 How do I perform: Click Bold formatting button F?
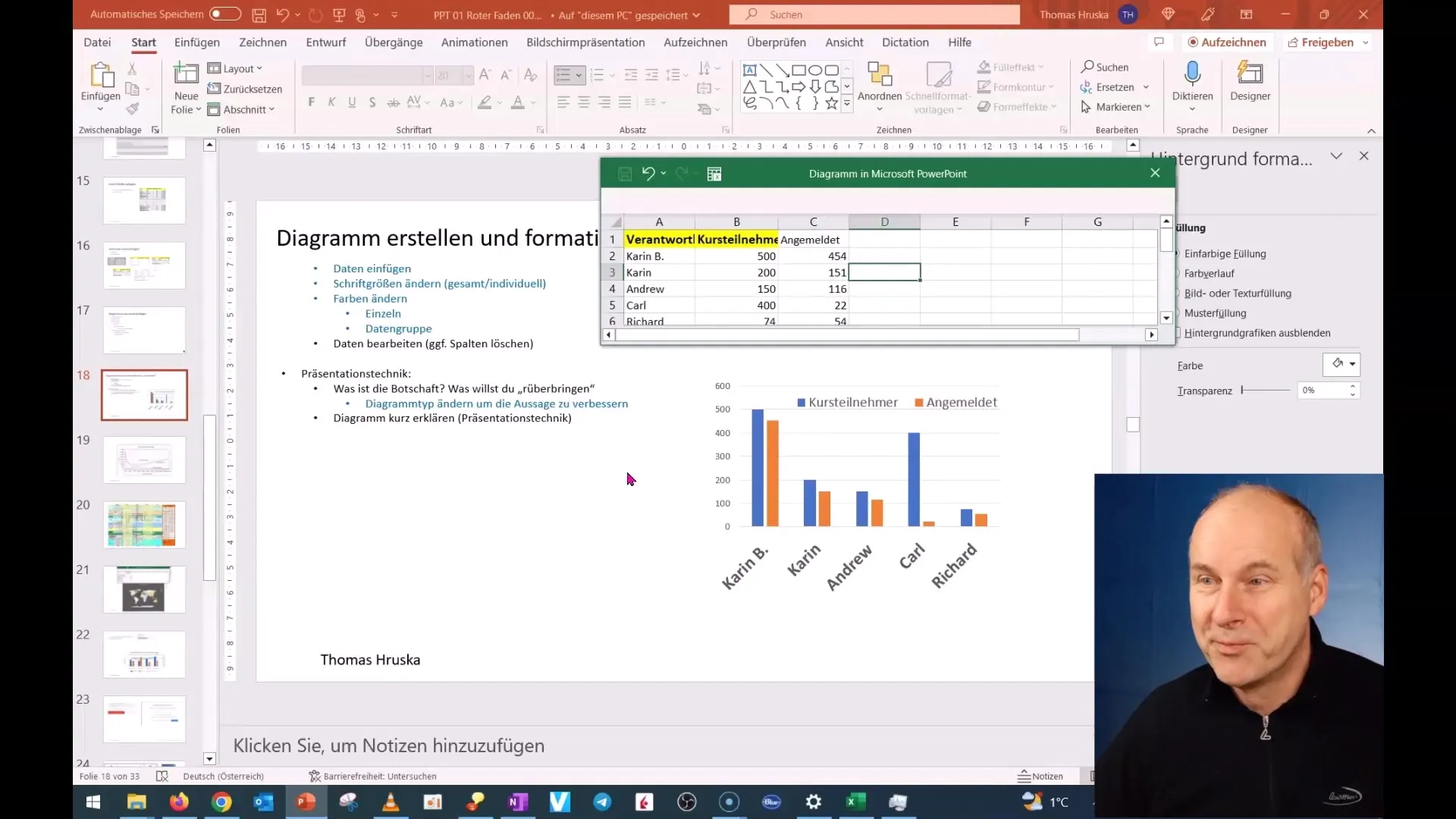(311, 102)
